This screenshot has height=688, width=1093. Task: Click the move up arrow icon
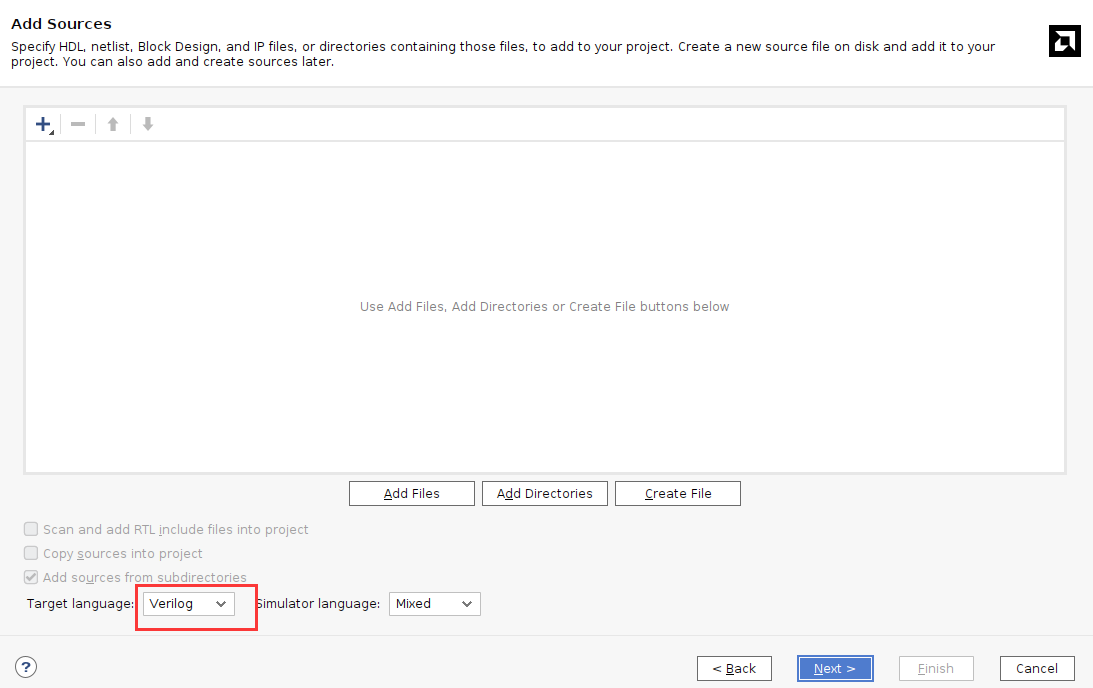point(113,125)
